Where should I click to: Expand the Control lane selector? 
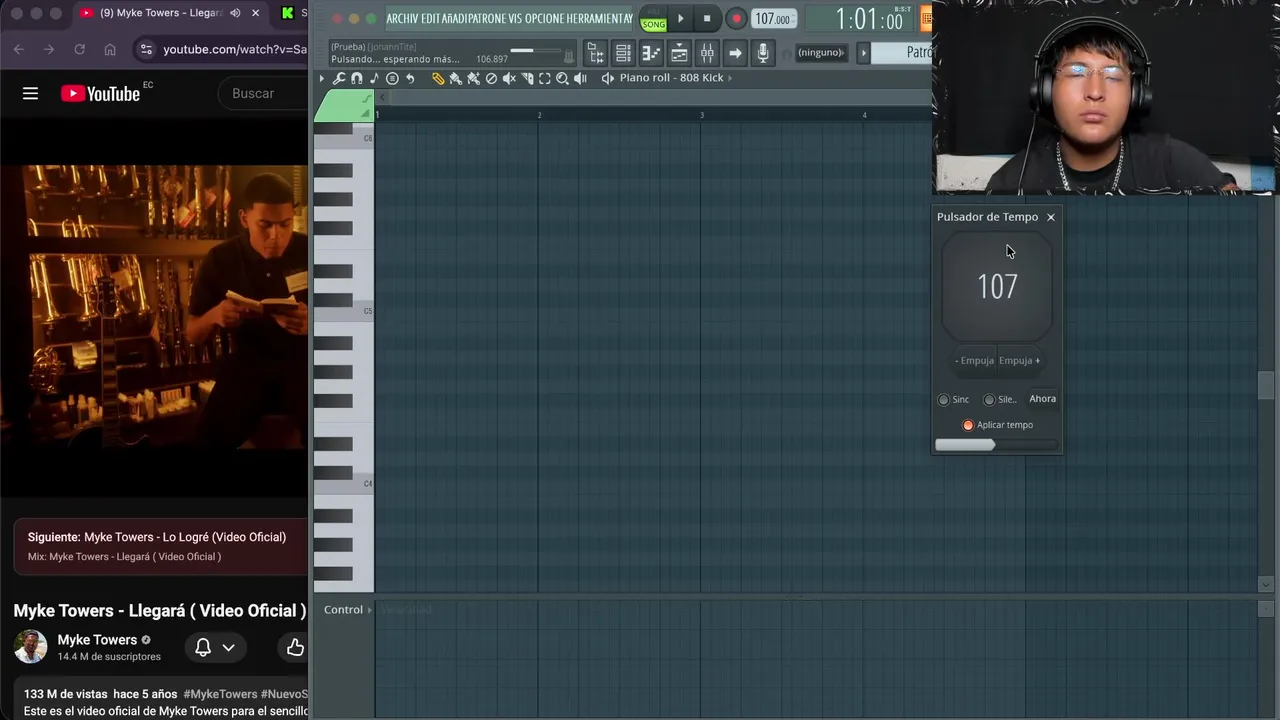pyautogui.click(x=348, y=610)
